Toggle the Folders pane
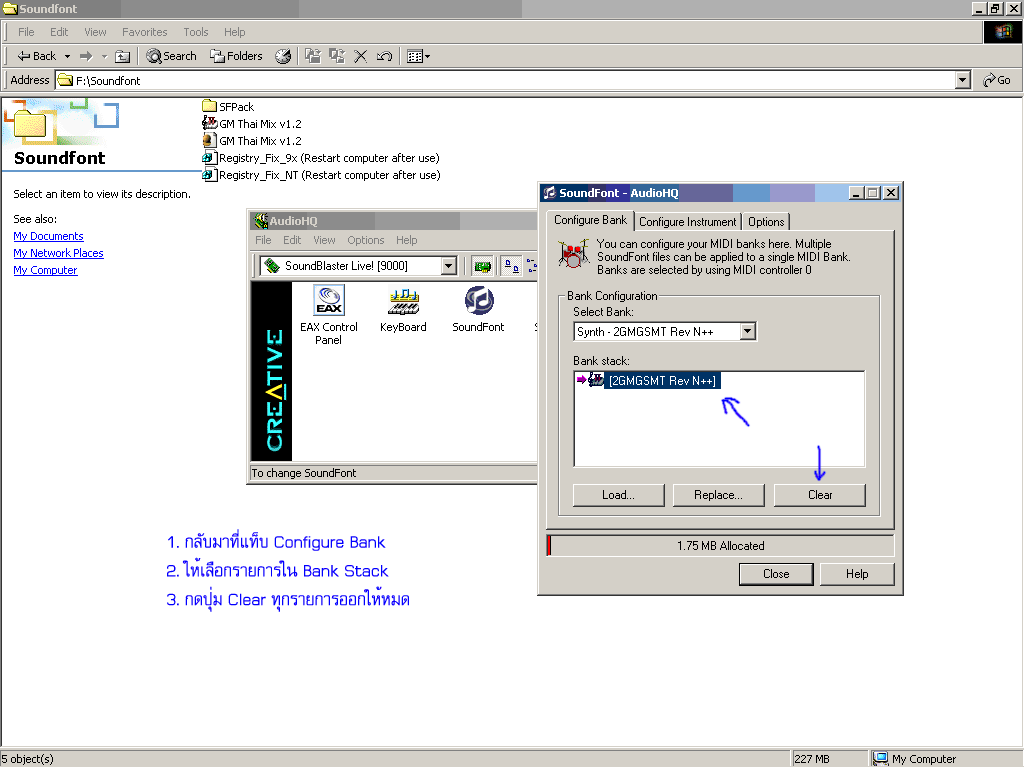 [236, 56]
